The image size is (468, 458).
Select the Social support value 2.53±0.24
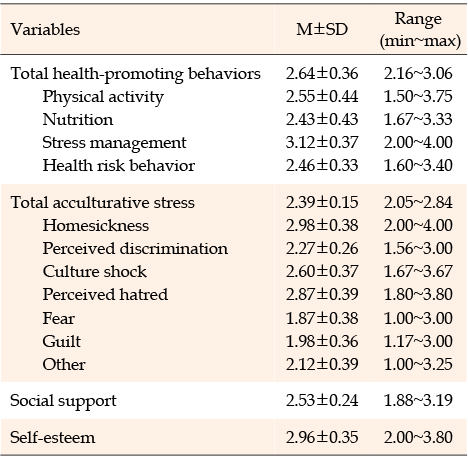pyautogui.click(x=322, y=400)
